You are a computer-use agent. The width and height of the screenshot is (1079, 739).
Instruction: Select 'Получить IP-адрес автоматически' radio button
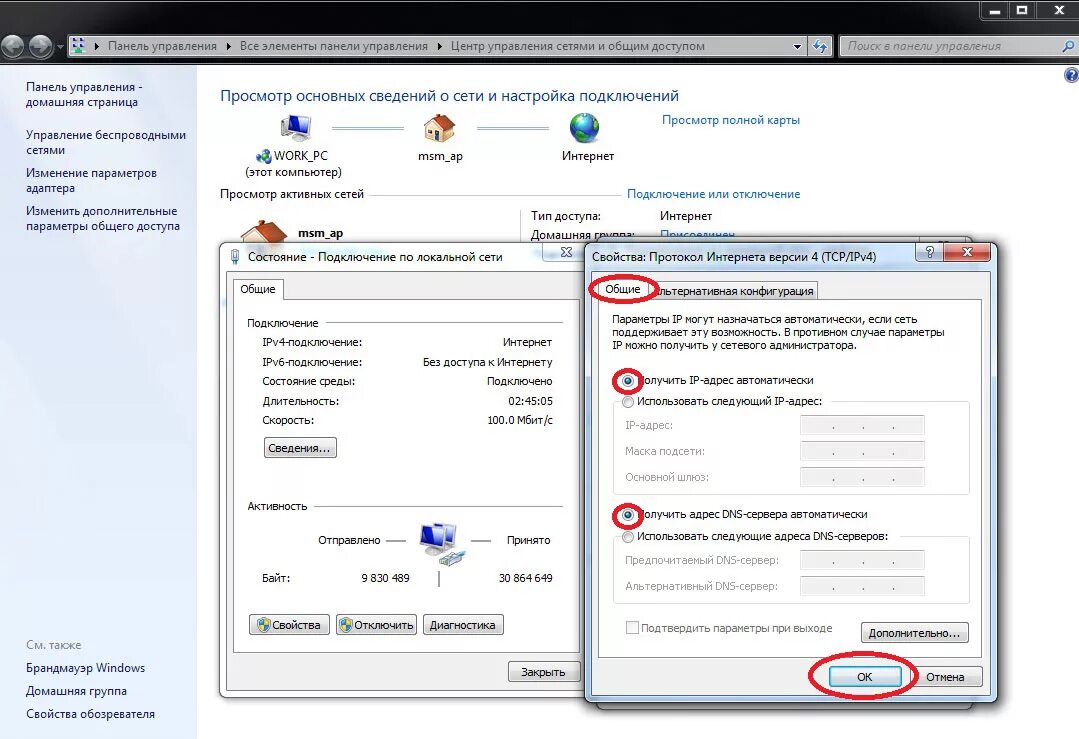[628, 381]
